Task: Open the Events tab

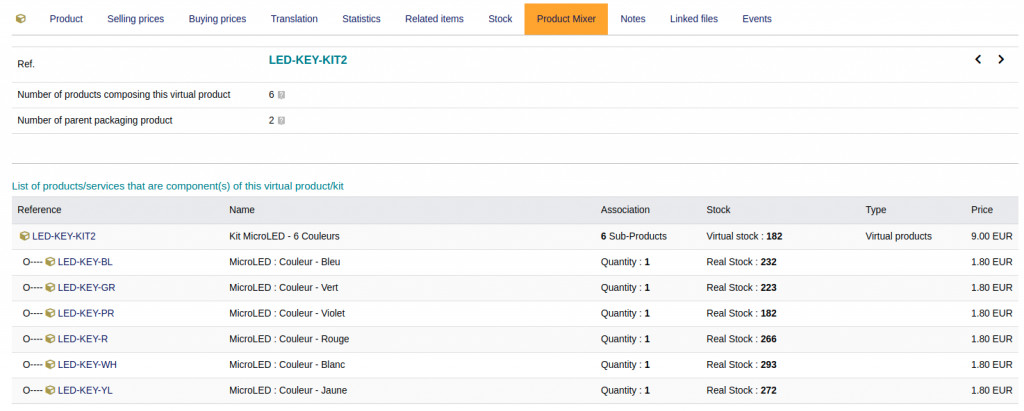Action: click(757, 19)
